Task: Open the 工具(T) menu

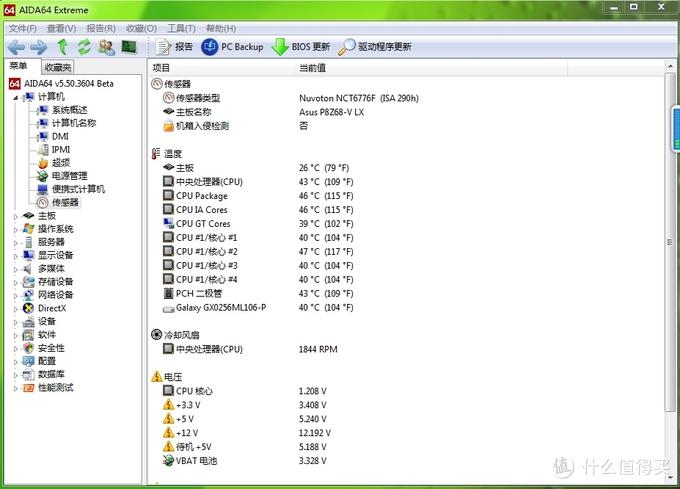Action: 182,29
